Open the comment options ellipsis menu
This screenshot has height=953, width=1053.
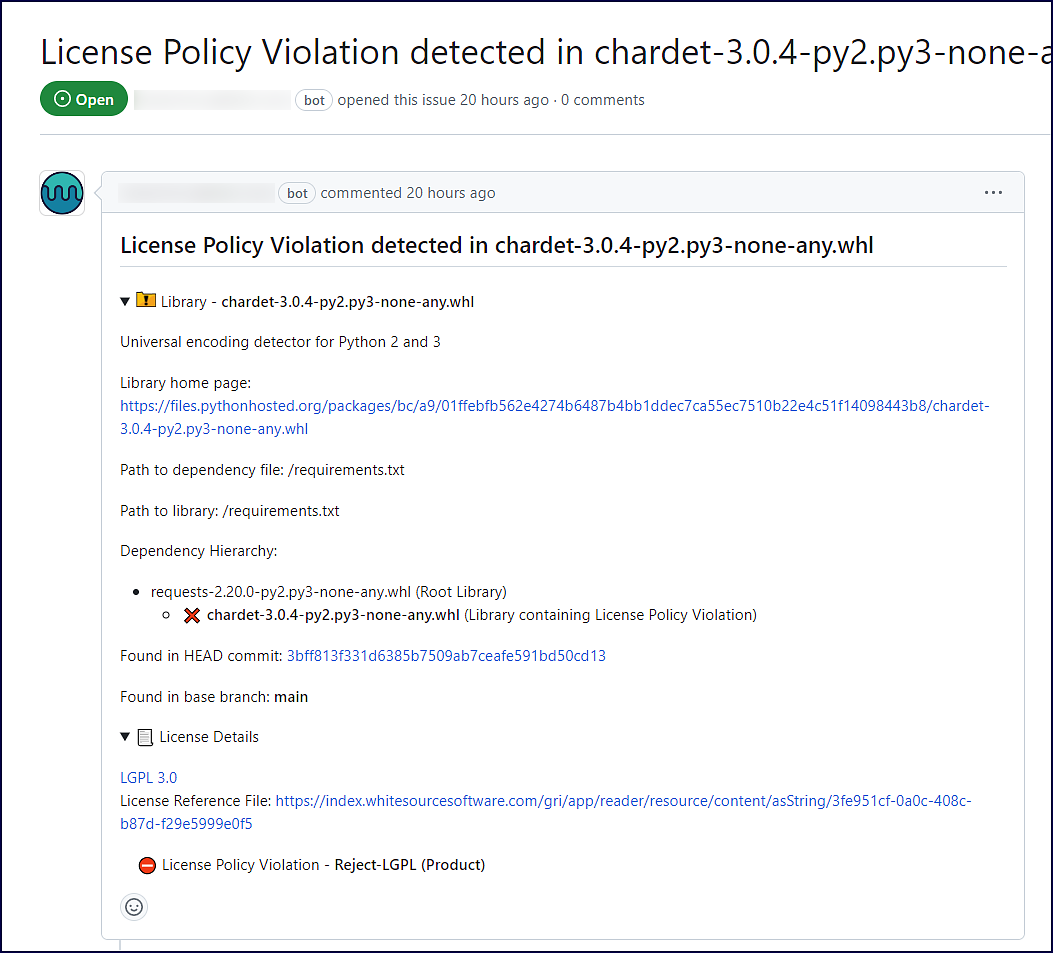[993, 193]
